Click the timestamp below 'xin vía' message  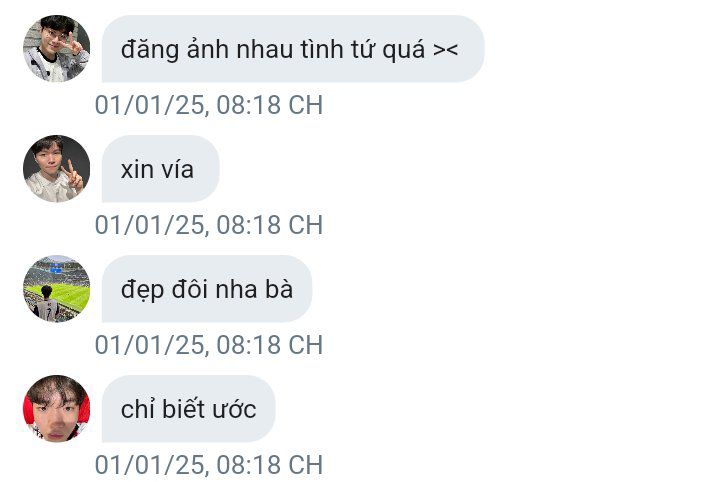(209, 225)
